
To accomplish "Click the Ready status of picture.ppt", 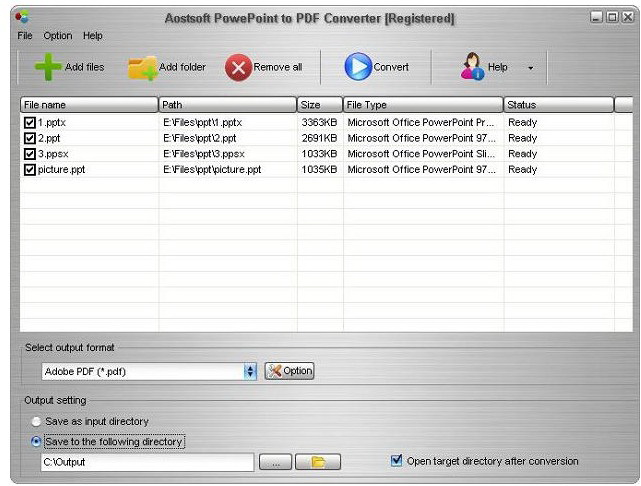I will tap(522, 169).
